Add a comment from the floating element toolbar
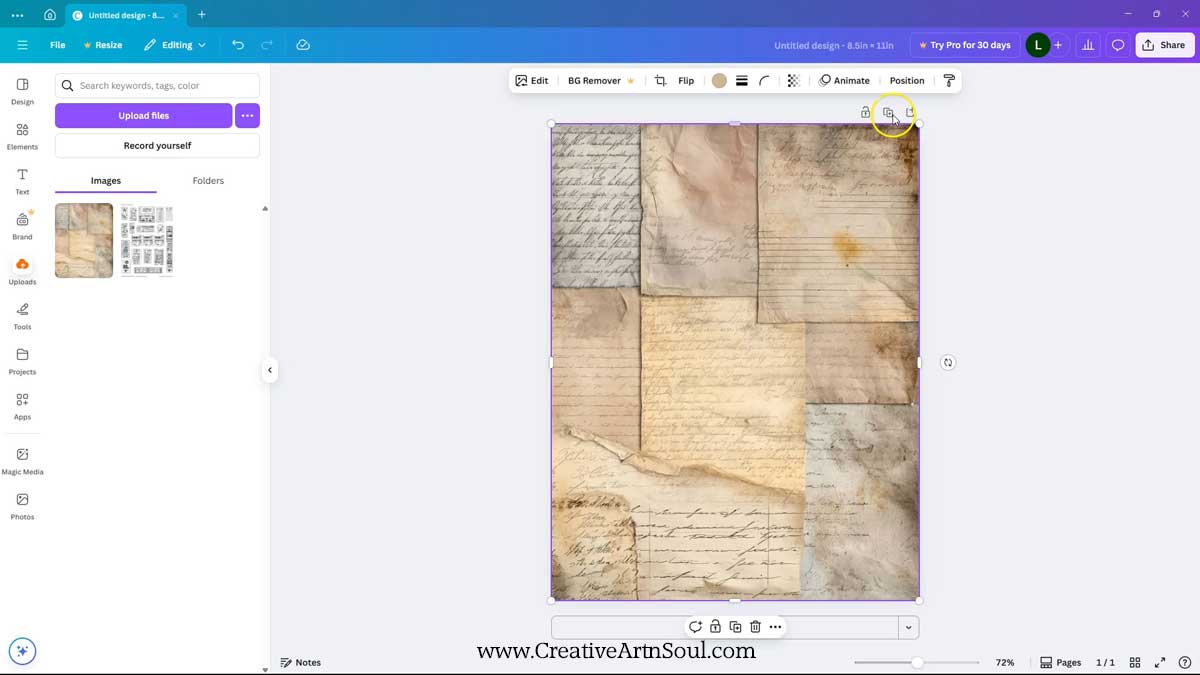 tap(695, 627)
